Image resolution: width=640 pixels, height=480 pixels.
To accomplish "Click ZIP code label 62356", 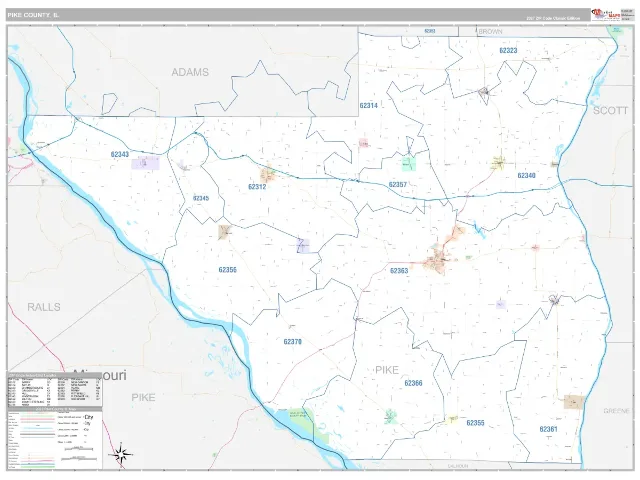I will [x=227, y=270].
